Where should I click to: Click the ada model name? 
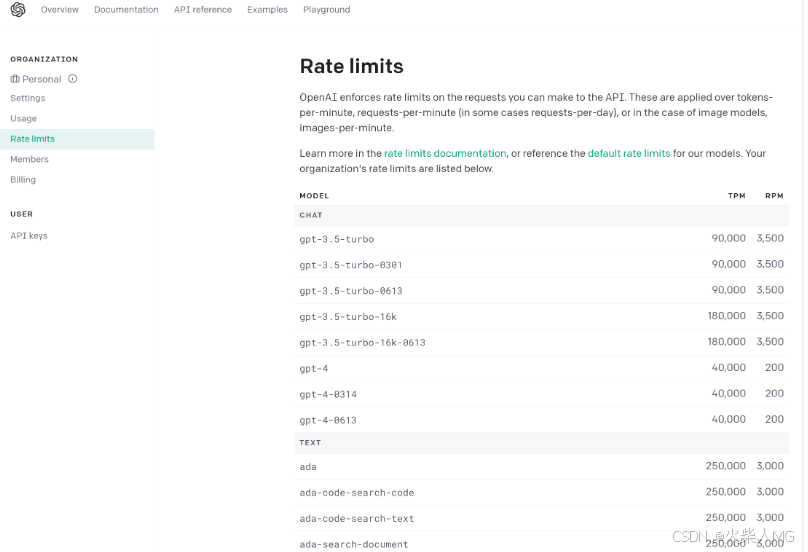point(308,467)
